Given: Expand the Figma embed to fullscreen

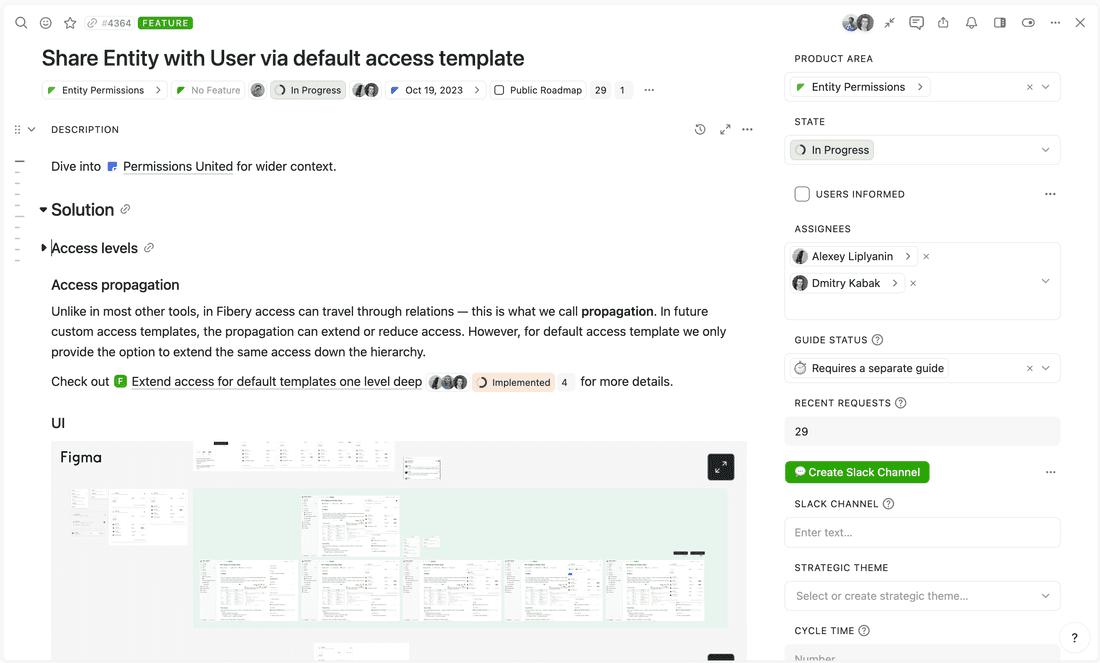Looking at the screenshot, I should point(721,467).
